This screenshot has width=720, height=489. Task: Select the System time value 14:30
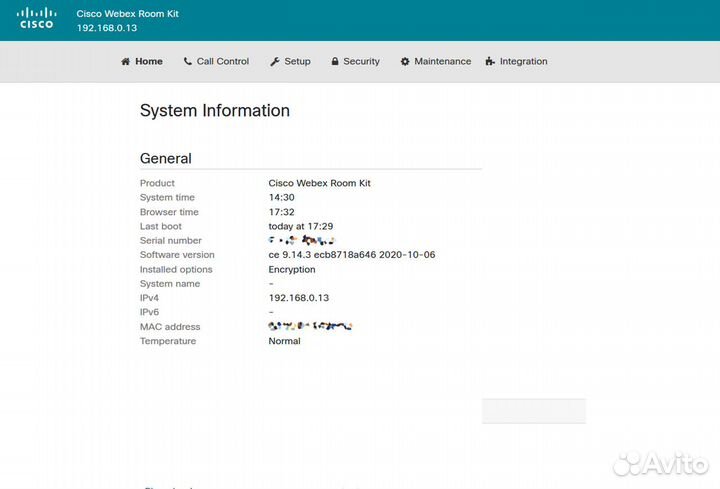pos(281,197)
